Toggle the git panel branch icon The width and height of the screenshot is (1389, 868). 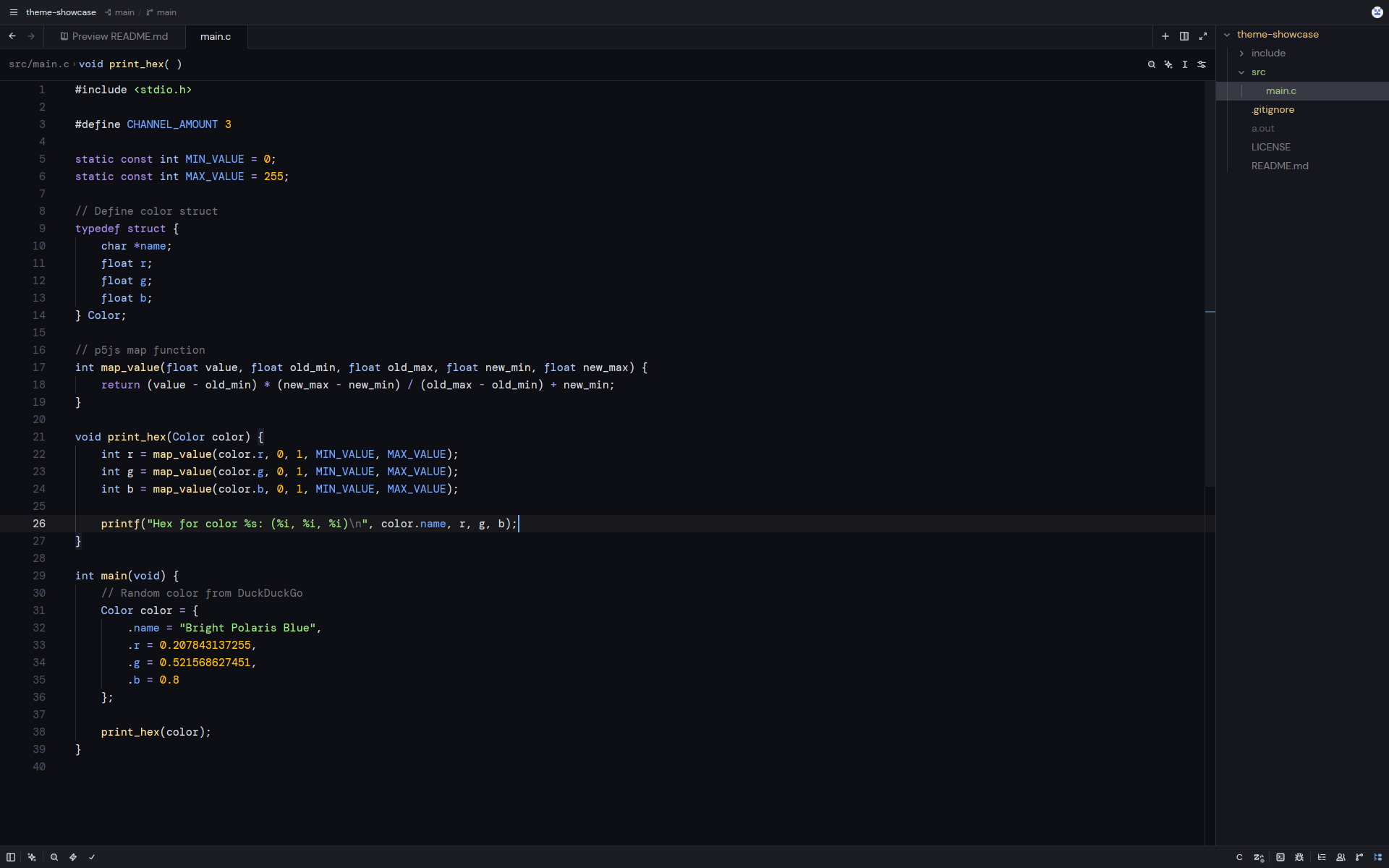click(1359, 857)
